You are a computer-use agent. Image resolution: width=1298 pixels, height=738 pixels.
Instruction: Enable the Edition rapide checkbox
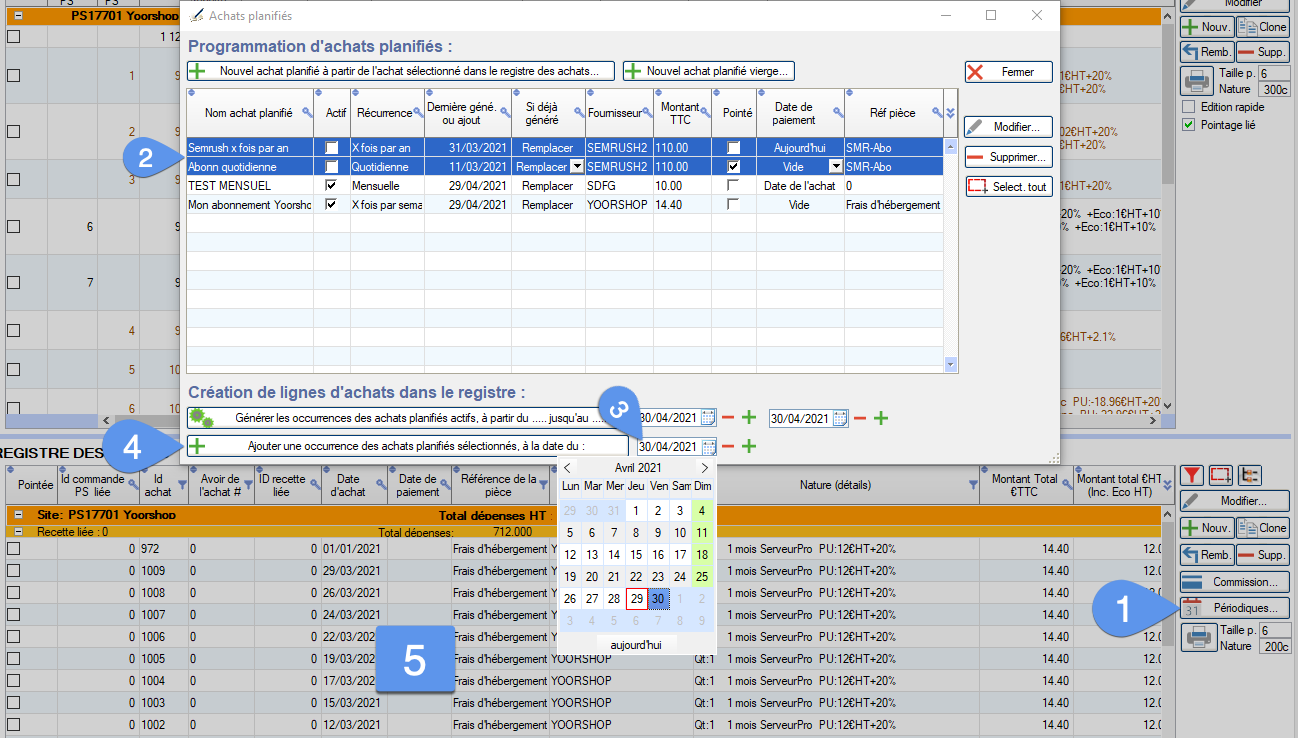click(x=1188, y=107)
